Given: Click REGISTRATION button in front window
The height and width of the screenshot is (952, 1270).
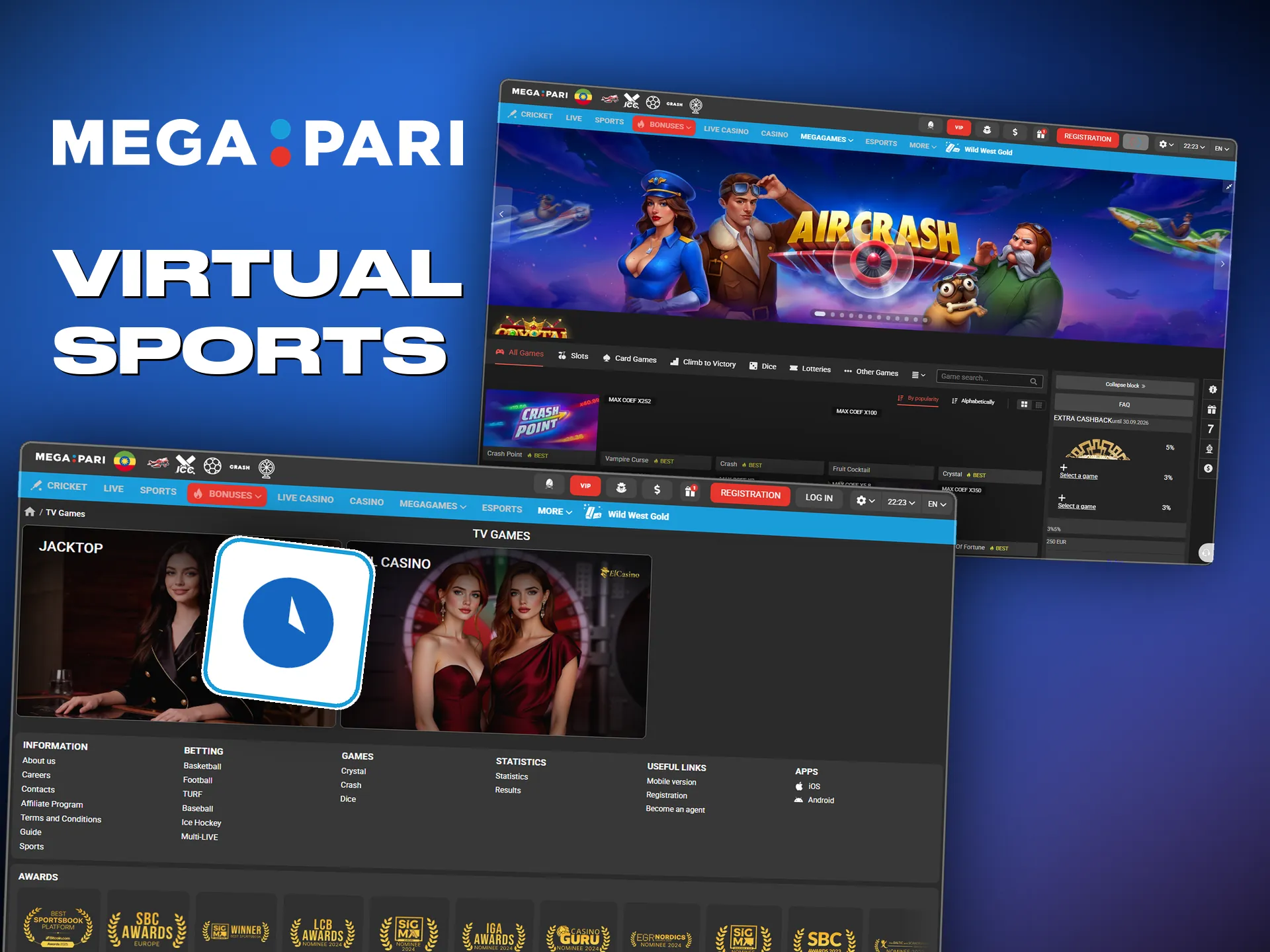Looking at the screenshot, I should (750, 494).
